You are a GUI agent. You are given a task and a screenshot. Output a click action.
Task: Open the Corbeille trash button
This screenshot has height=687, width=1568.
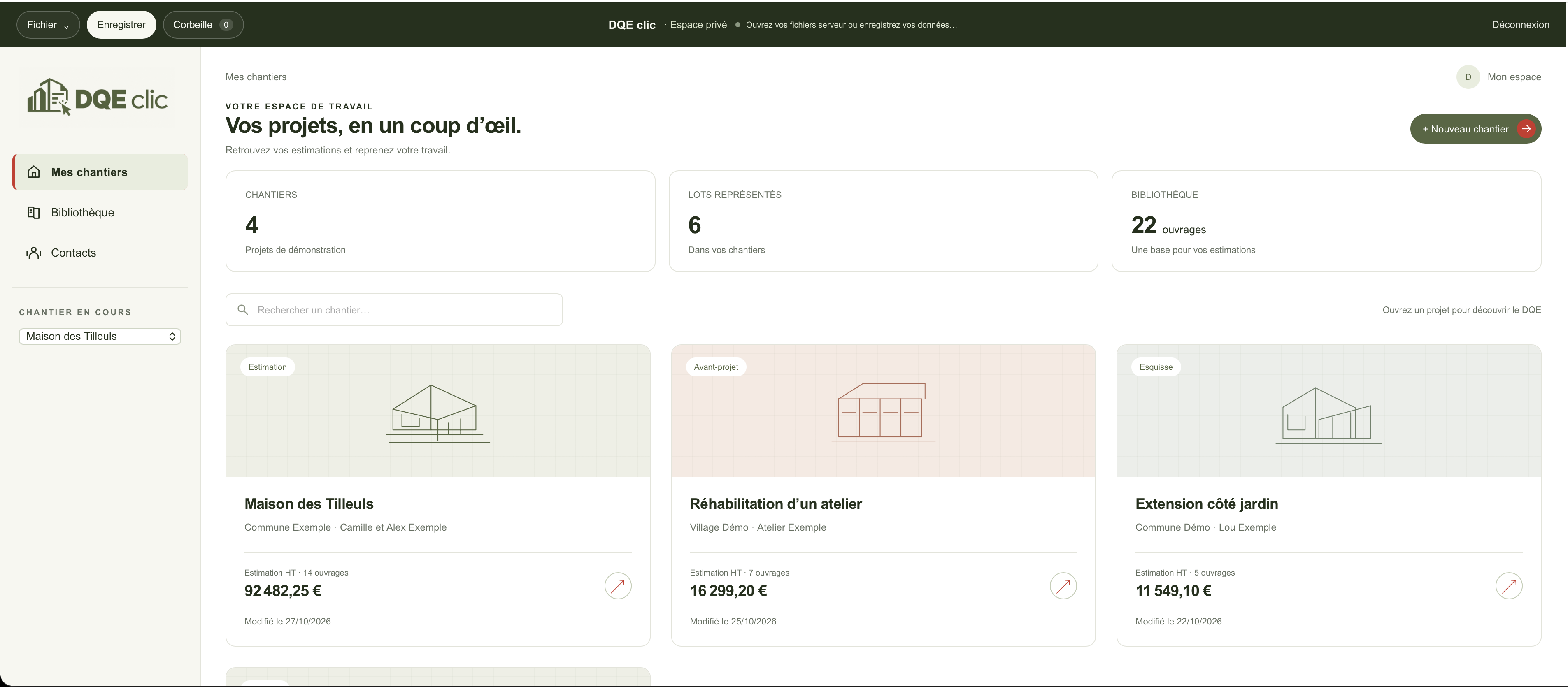point(203,25)
